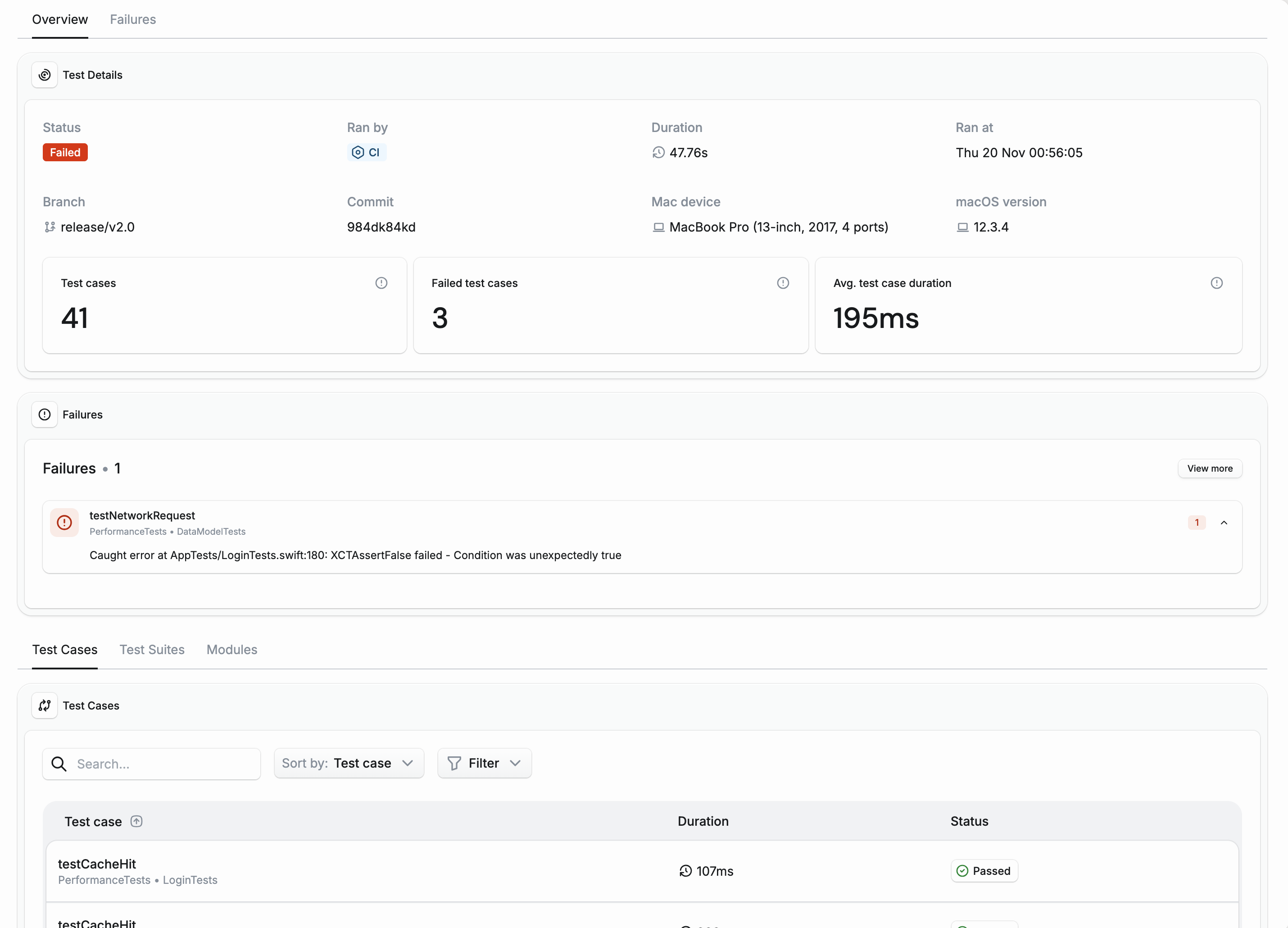Click the View more button
This screenshot has height=928, width=1288.
[x=1210, y=469]
